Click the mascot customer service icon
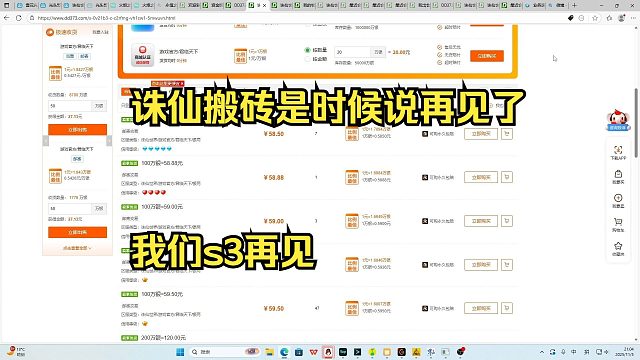 coord(618,120)
